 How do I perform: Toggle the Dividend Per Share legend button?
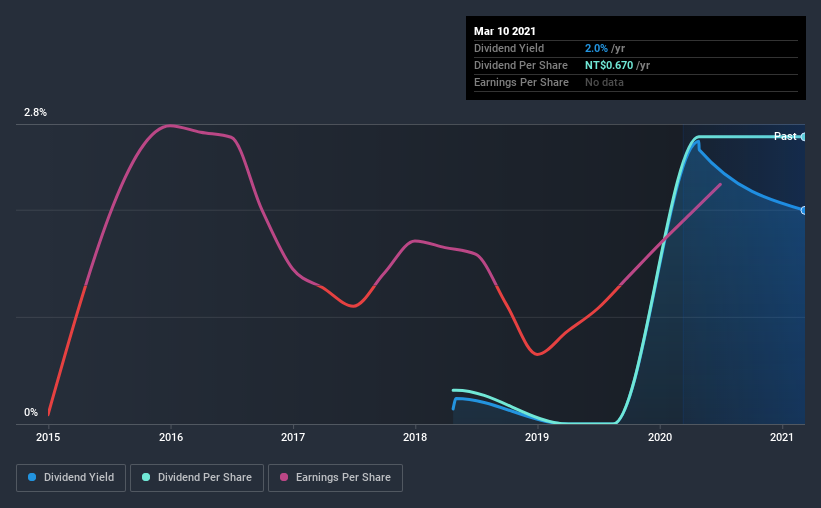197,478
